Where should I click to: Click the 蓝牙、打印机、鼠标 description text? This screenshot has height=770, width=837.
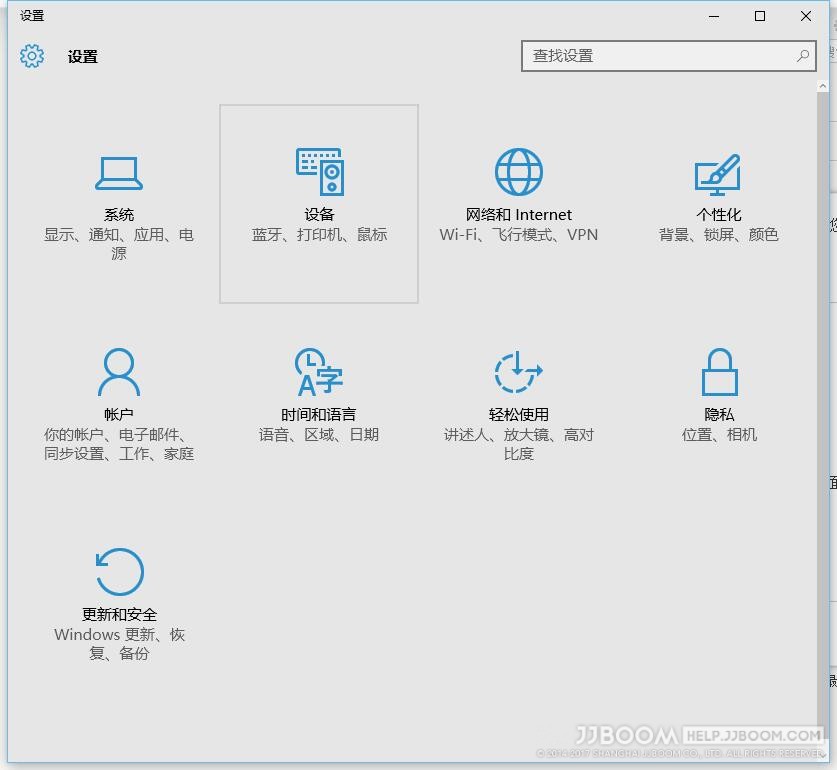coord(319,235)
